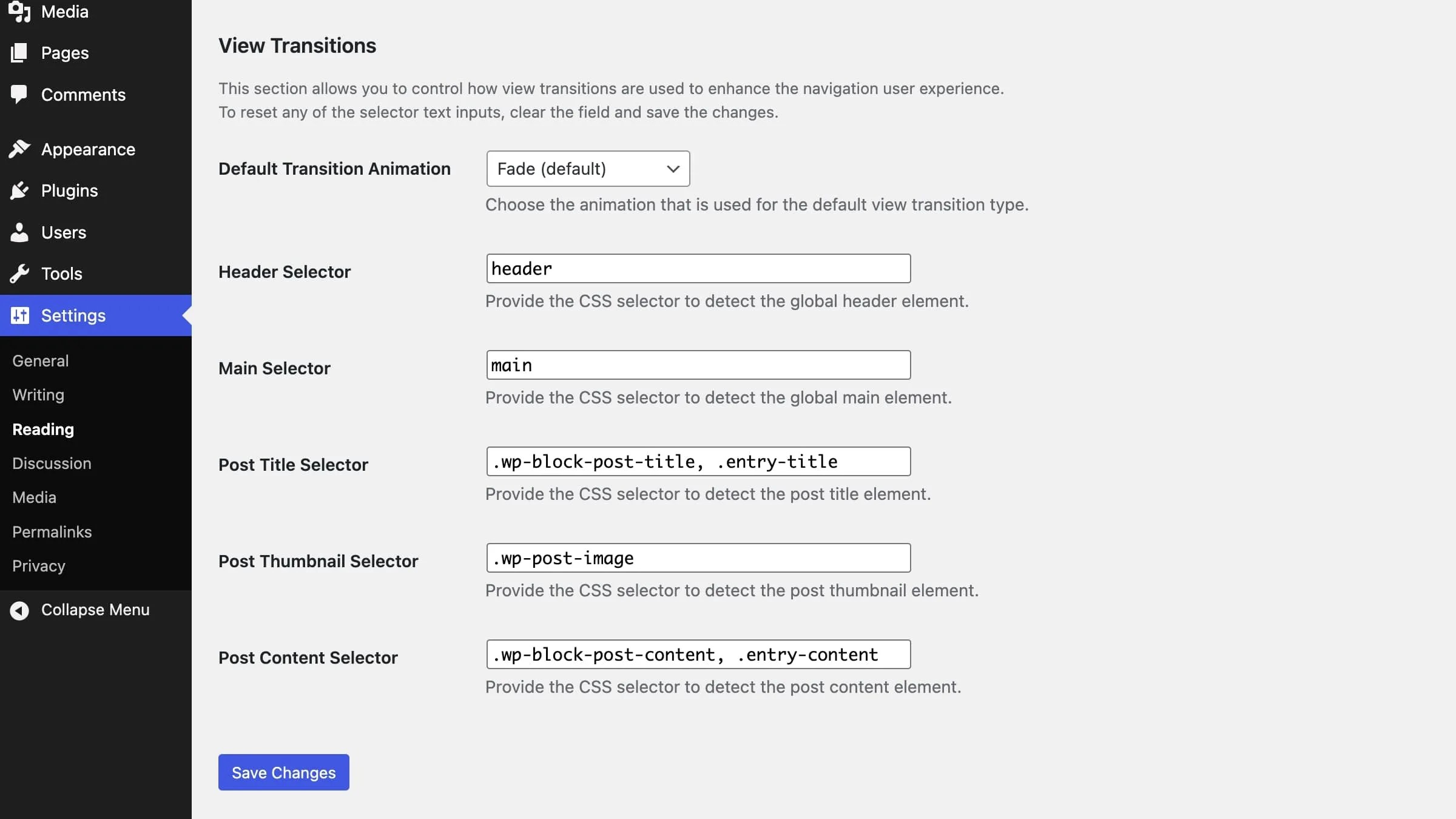This screenshot has height=819, width=1456.
Task: Click the Comments speech bubble icon
Action: tap(19, 94)
